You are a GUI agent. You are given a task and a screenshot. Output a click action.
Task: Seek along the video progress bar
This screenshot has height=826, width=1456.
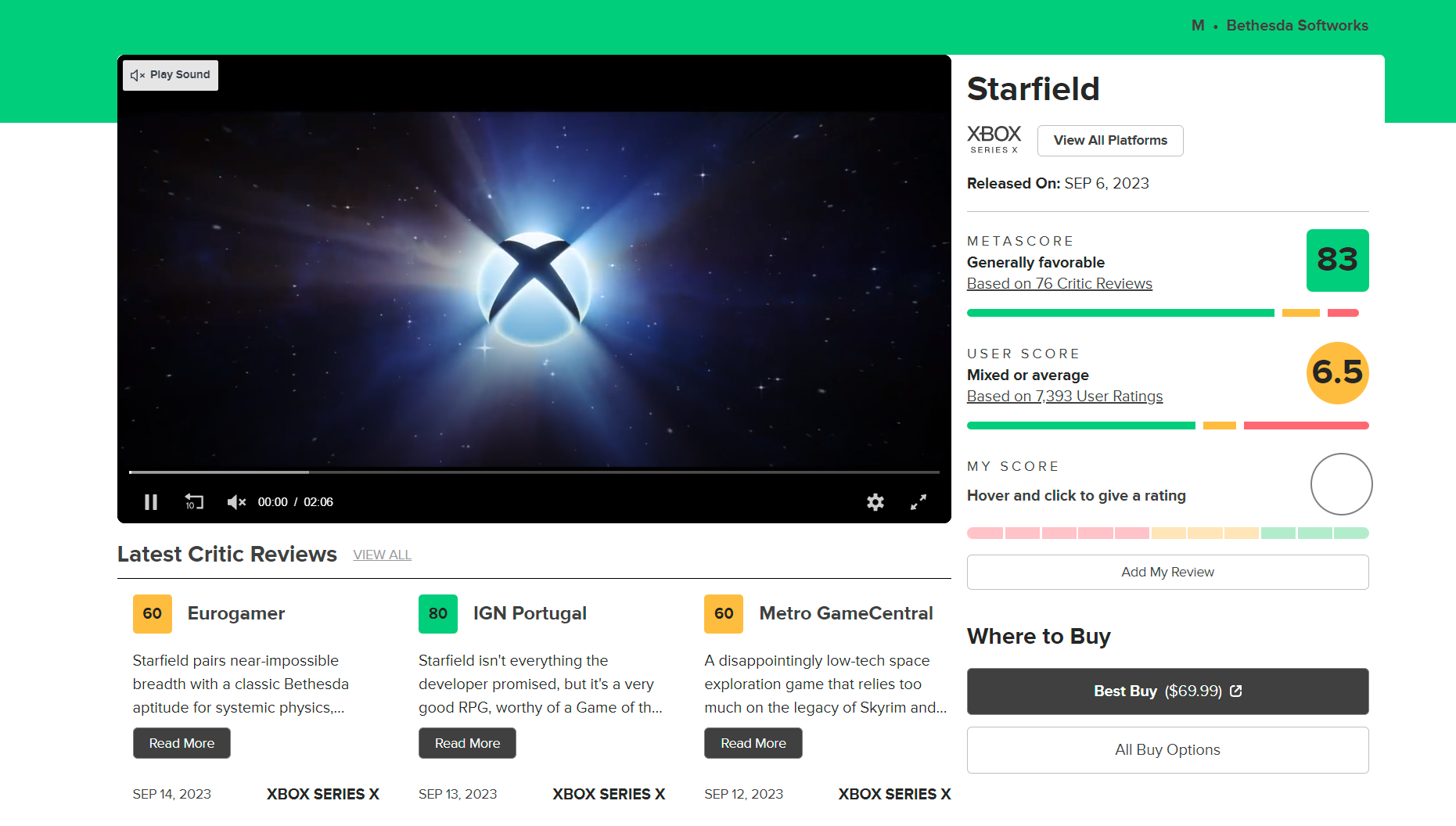534,472
